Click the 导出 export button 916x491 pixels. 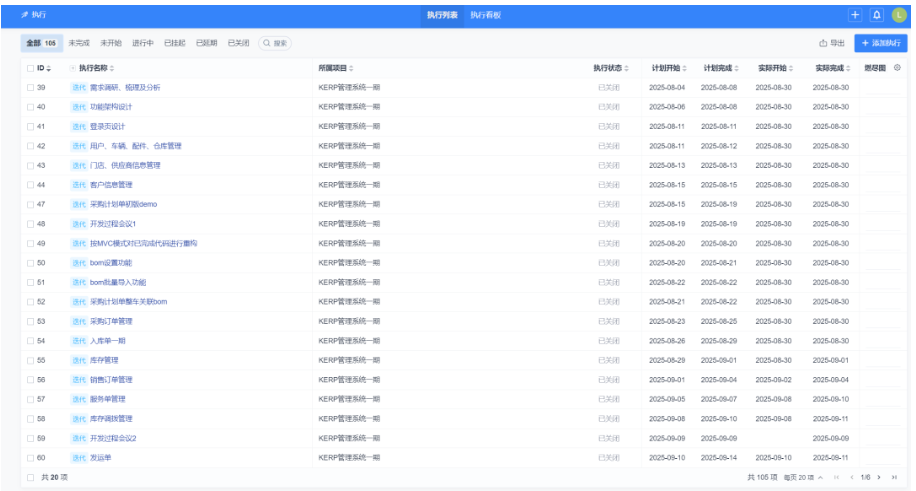coord(832,43)
